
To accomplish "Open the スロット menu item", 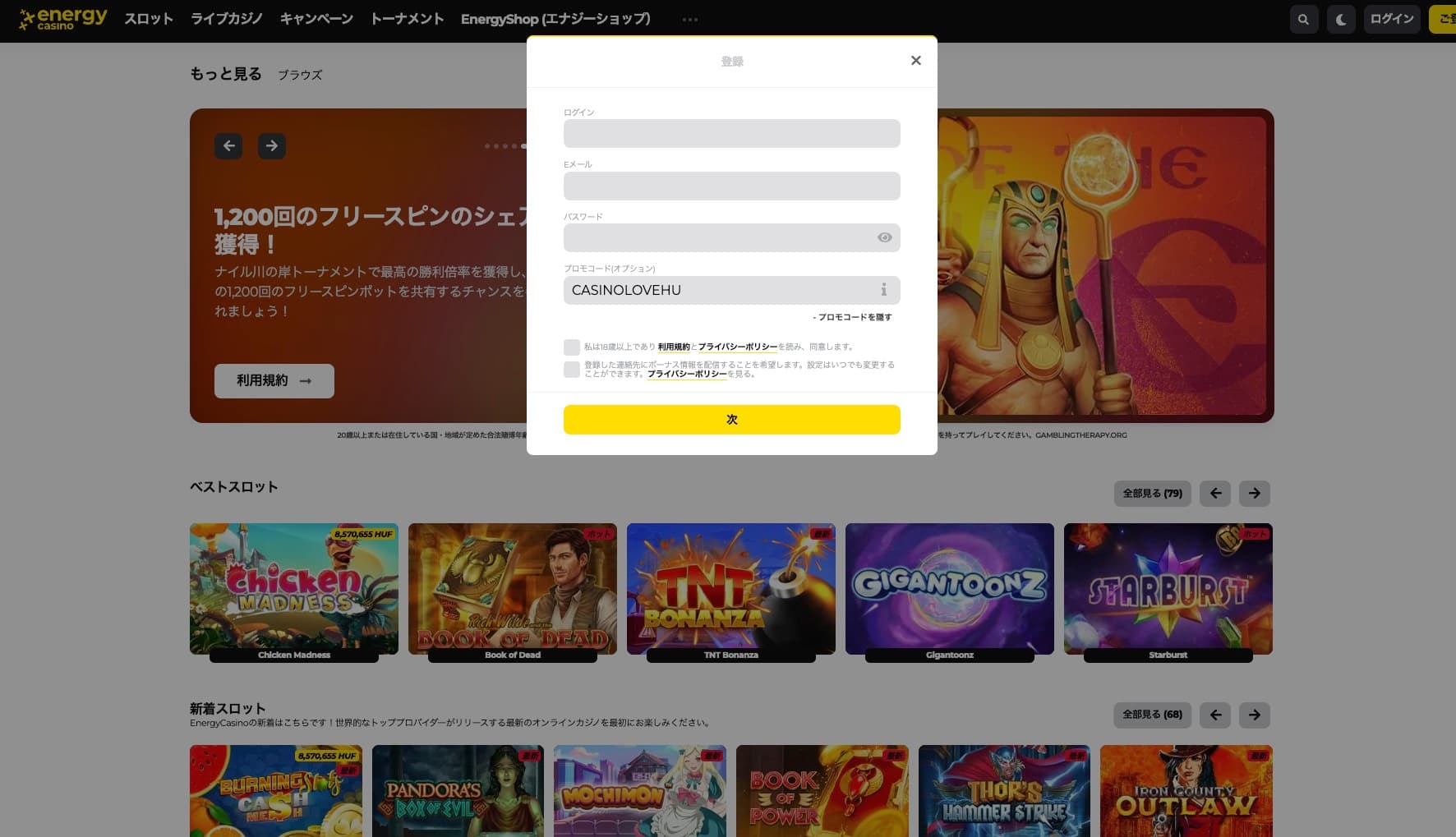I will click(x=149, y=19).
